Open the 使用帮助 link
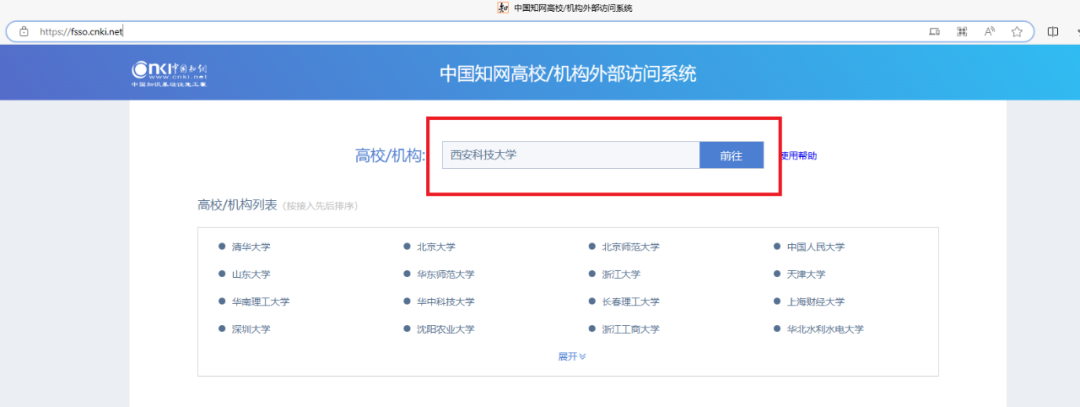 pyautogui.click(x=799, y=156)
